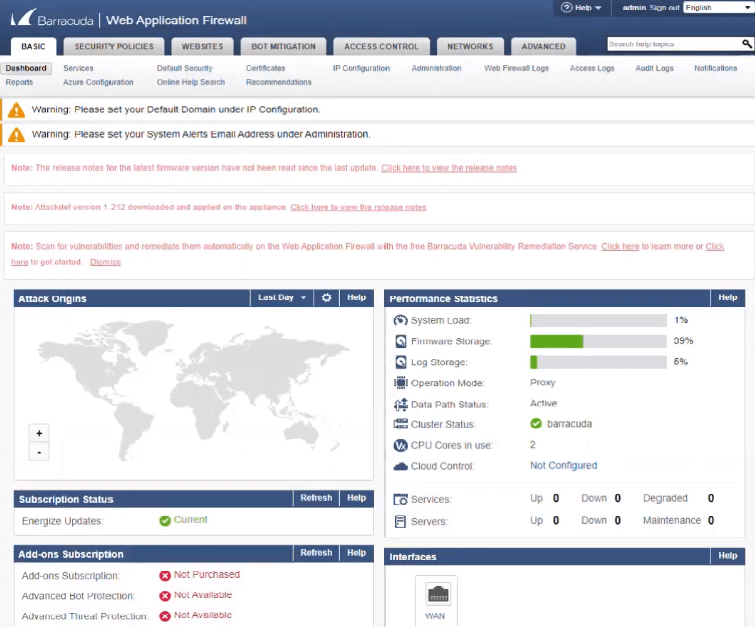The width and height of the screenshot is (755, 627).
Task: Select the Basic tab
Action: tap(33, 47)
